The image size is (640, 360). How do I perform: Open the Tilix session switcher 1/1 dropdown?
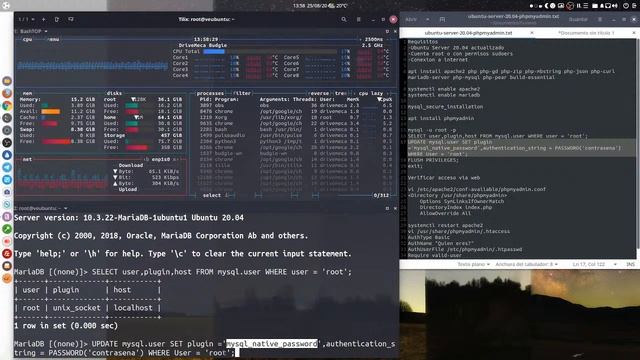point(27,19)
